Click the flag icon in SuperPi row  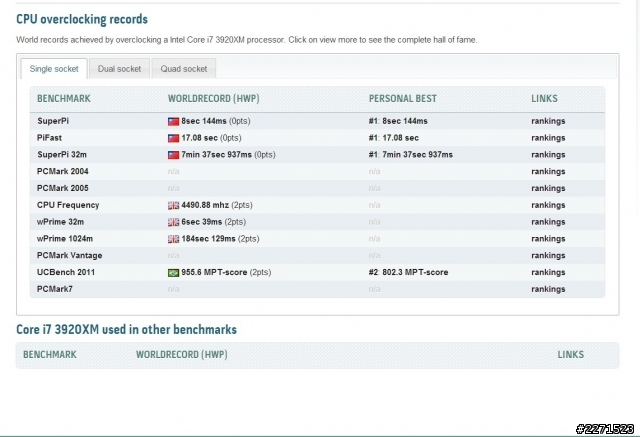pos(173,121)
